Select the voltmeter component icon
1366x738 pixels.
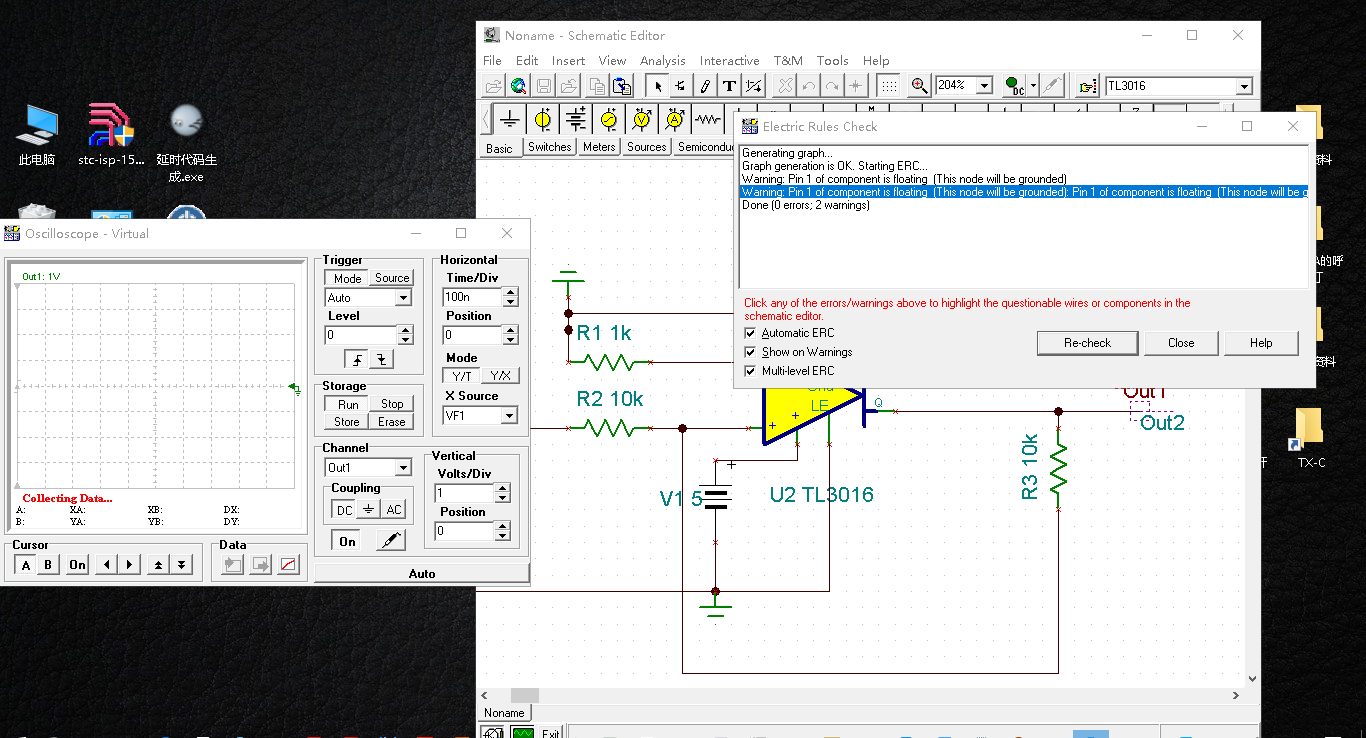coord(642,120)
